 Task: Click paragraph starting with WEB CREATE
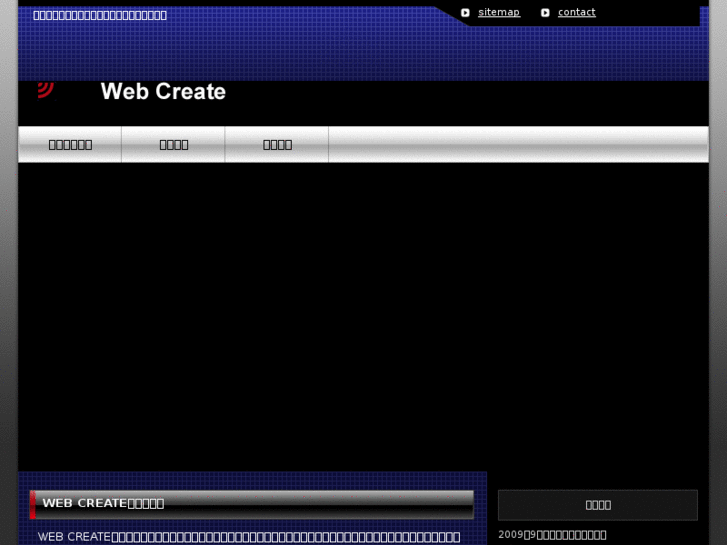click(x=249, y=537)
